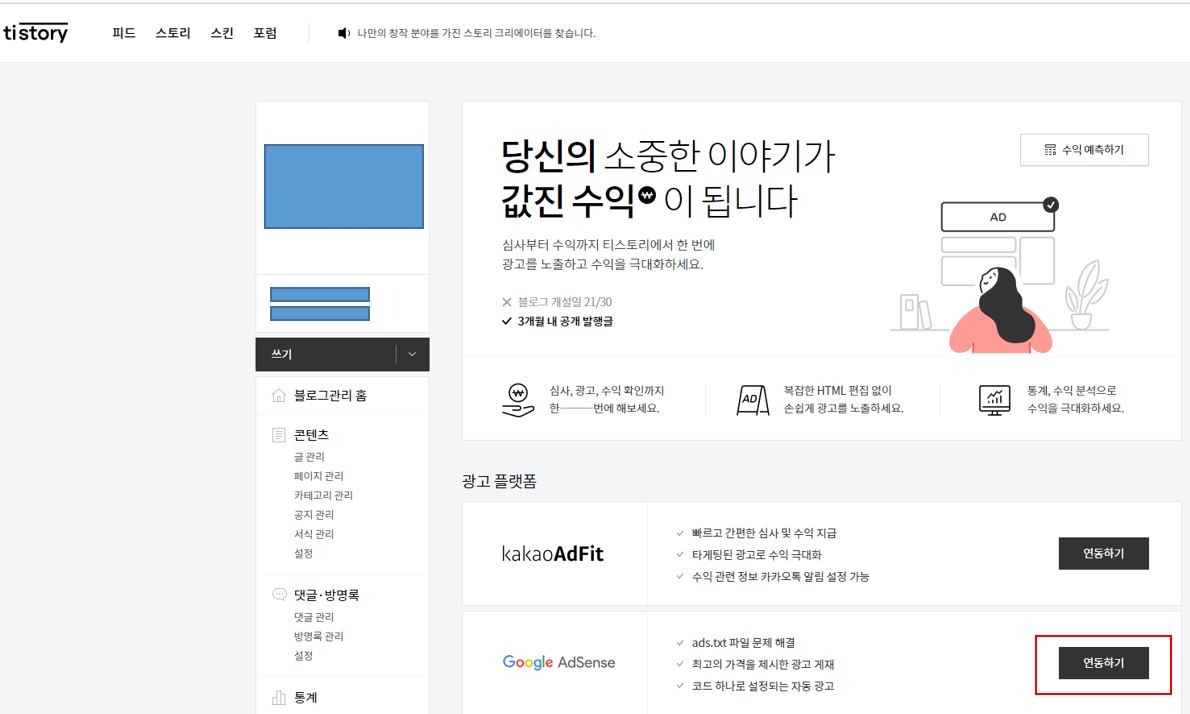
Task: Click the calculator icon in 수익 예측하기
Action: click(x=1050, y=150)
